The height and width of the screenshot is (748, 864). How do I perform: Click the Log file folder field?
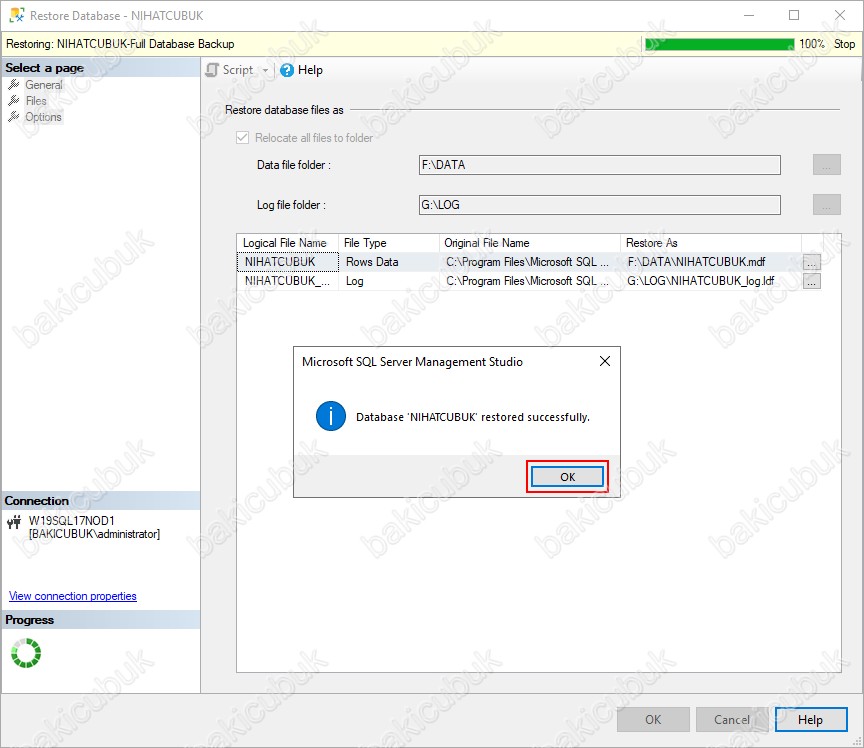[x=600, y=205]
